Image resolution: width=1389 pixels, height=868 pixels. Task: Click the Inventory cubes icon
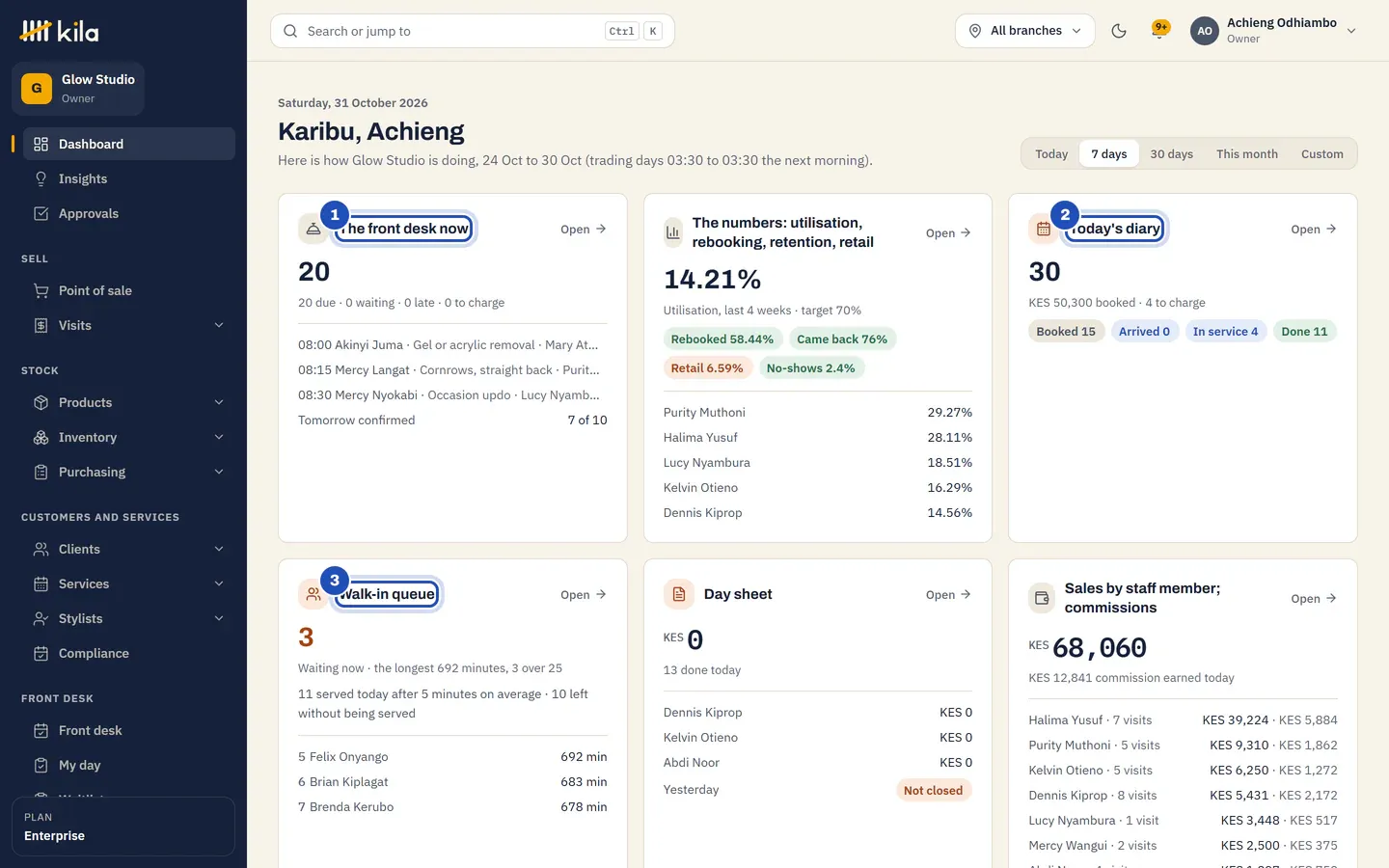[x=41, y=437]
